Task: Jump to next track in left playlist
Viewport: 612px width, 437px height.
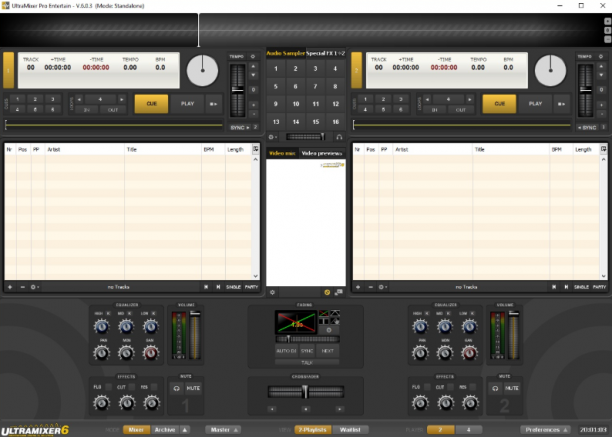Action: point(218,287)
